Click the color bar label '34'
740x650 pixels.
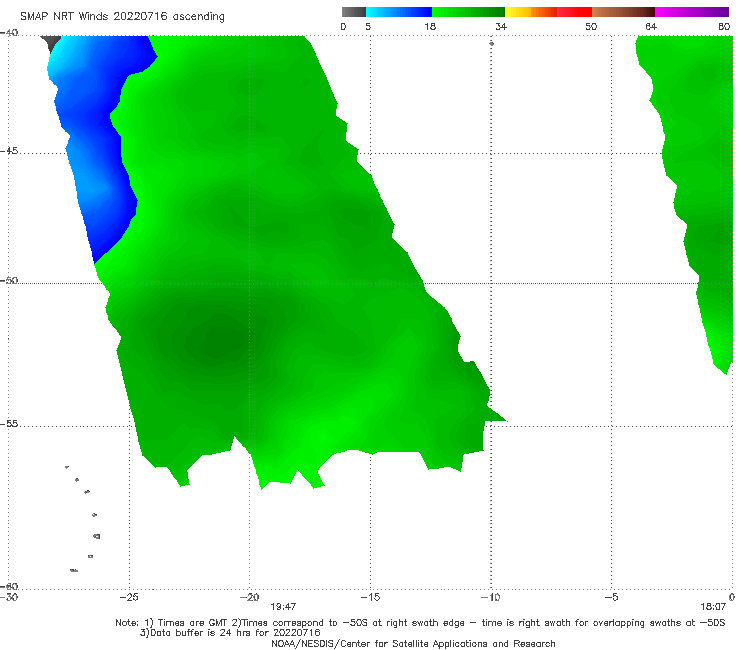(x=501, y=26)
